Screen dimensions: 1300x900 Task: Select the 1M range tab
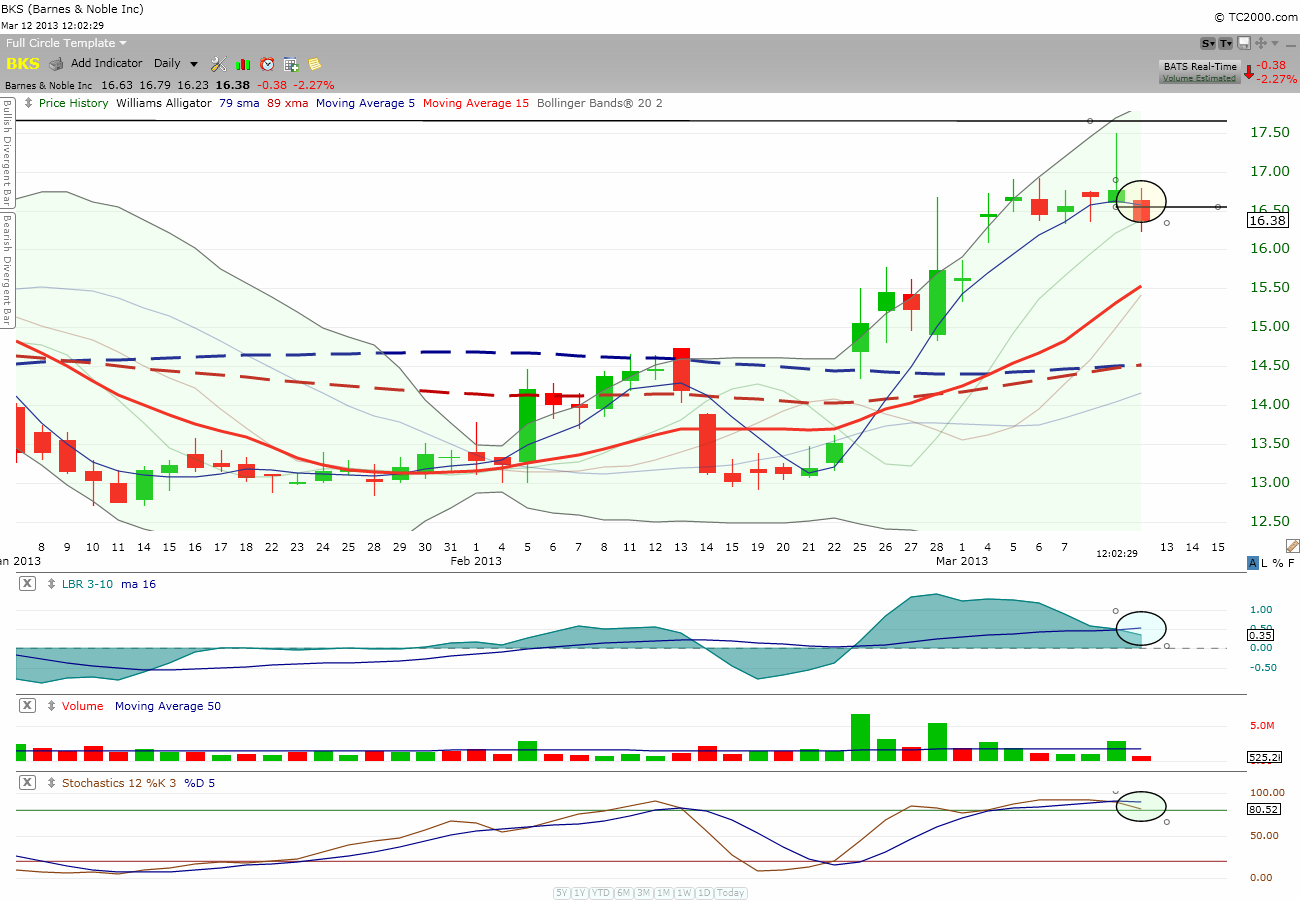[663, 893]
